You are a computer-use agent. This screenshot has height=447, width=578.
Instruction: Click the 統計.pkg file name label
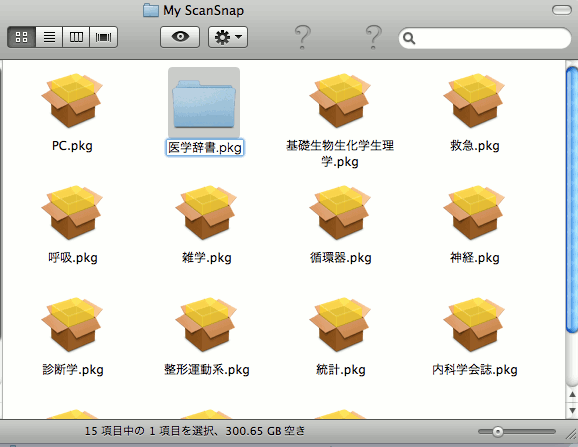tap(341, 370)
